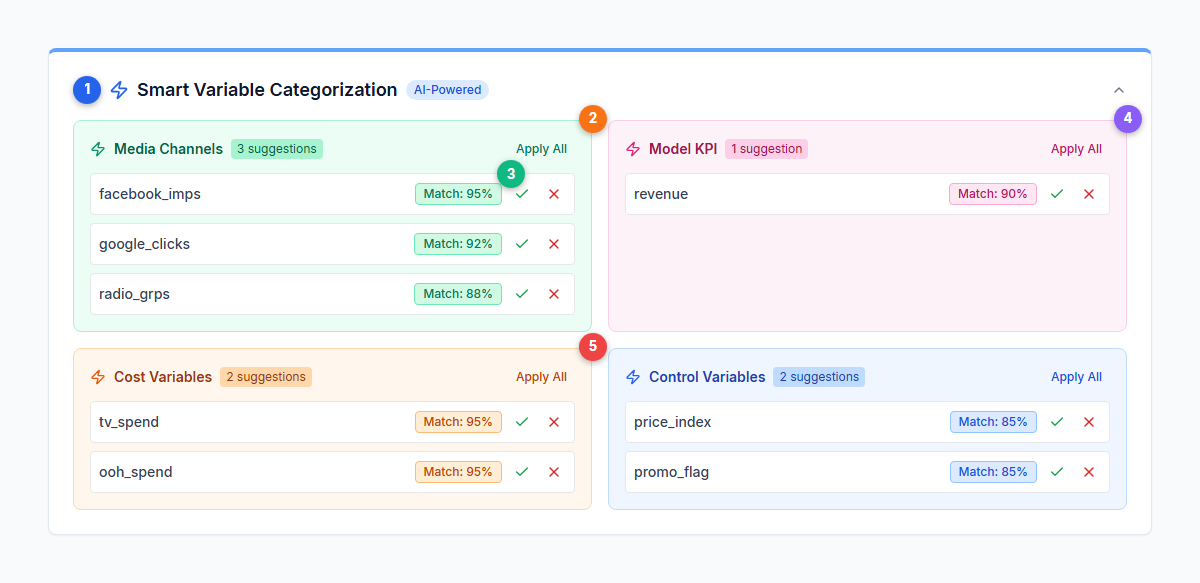Click Match: 95% badge for facebook_imps
The image size is (1200, 583).
coord(458,194)
